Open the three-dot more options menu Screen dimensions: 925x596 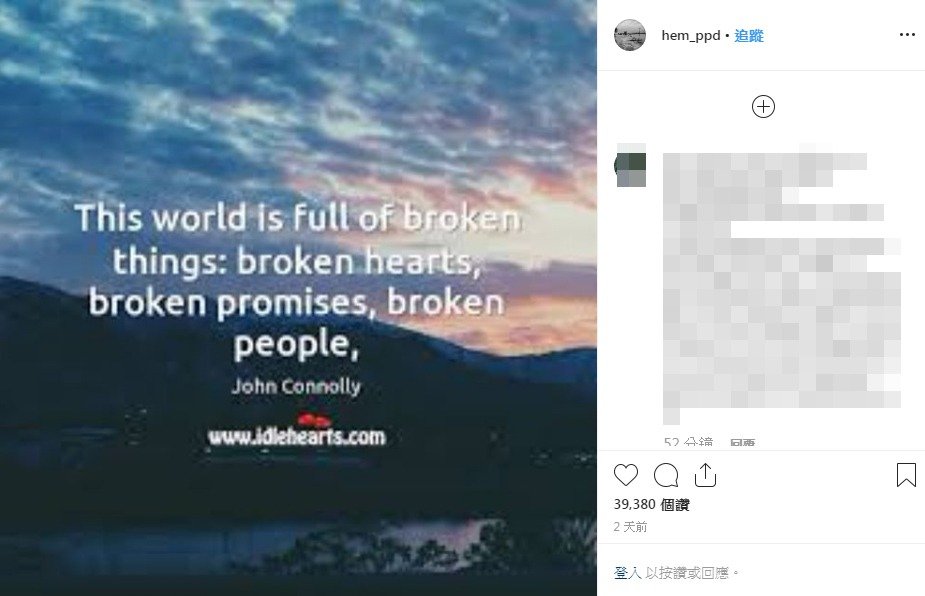[907, 35]
